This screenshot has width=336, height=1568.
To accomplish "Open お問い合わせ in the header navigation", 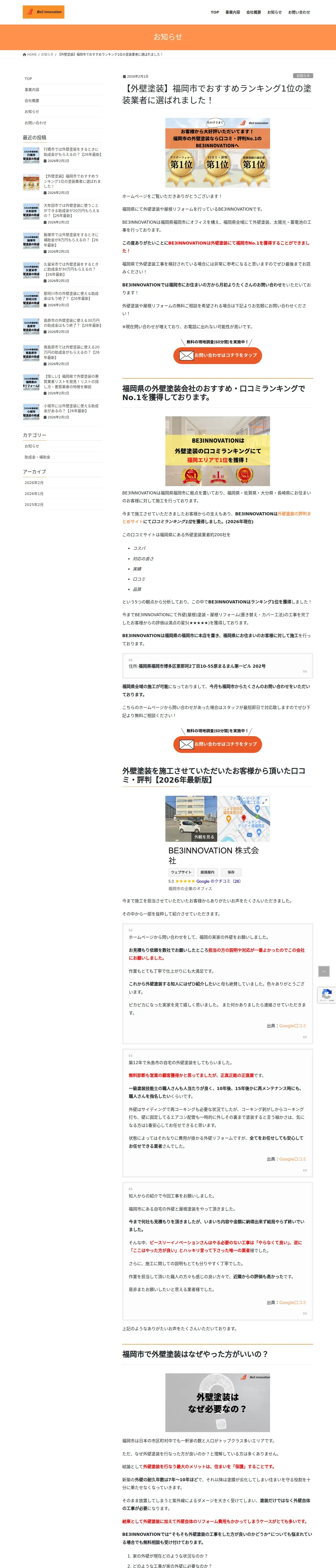I will pos(299,12).
